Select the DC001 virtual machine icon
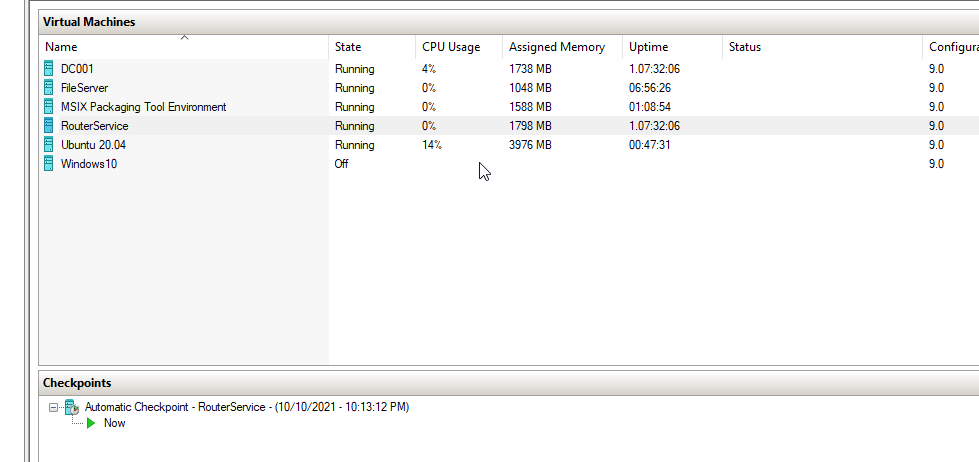Viewport: 979px width, 462px height. point(49,69)
